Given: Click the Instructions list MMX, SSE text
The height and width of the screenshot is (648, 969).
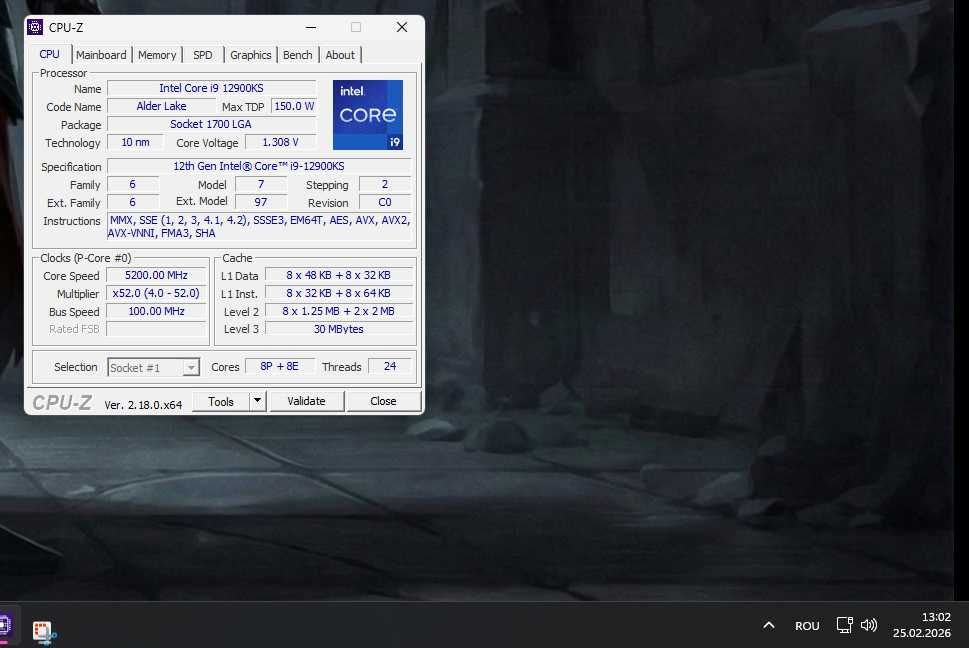Looking at the screenshot, I should (x=259, y=227).
